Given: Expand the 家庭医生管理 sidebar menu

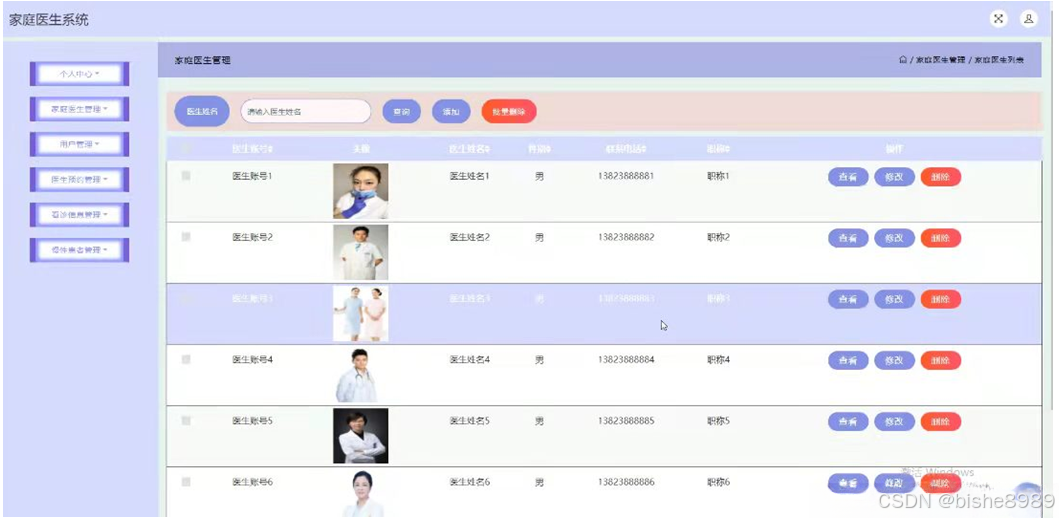Looking at the screenshot, I should coord(79,109).
